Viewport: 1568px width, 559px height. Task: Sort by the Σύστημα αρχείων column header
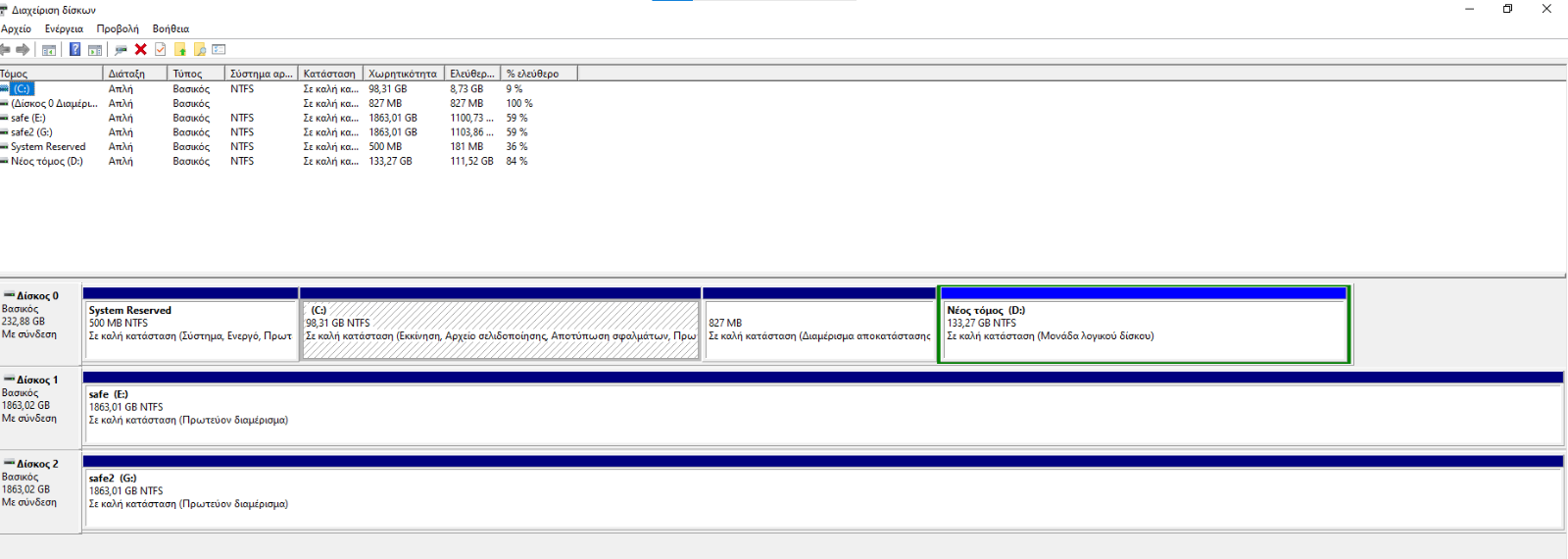coord(261,74)
